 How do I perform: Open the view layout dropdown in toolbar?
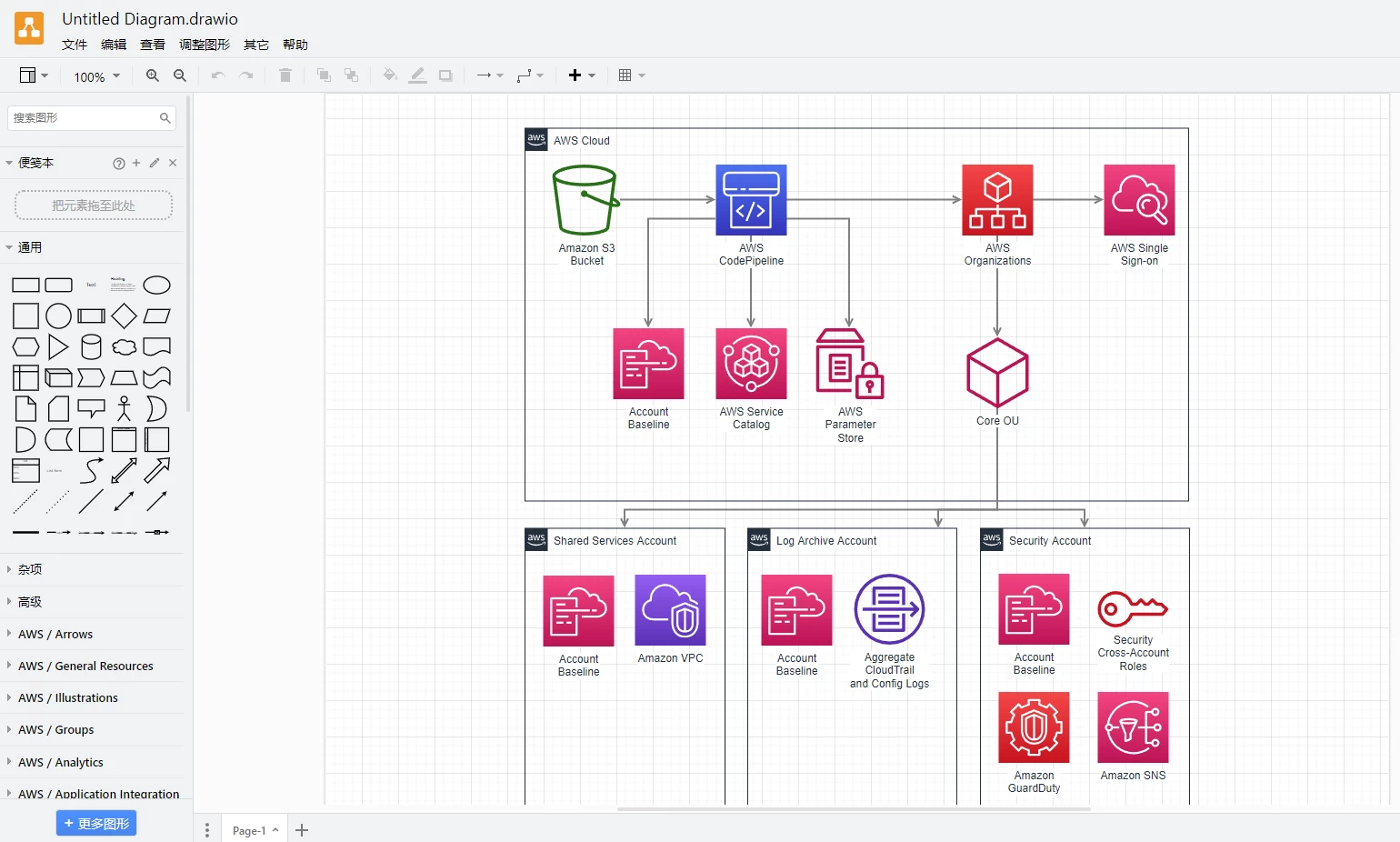pos(34,75)
